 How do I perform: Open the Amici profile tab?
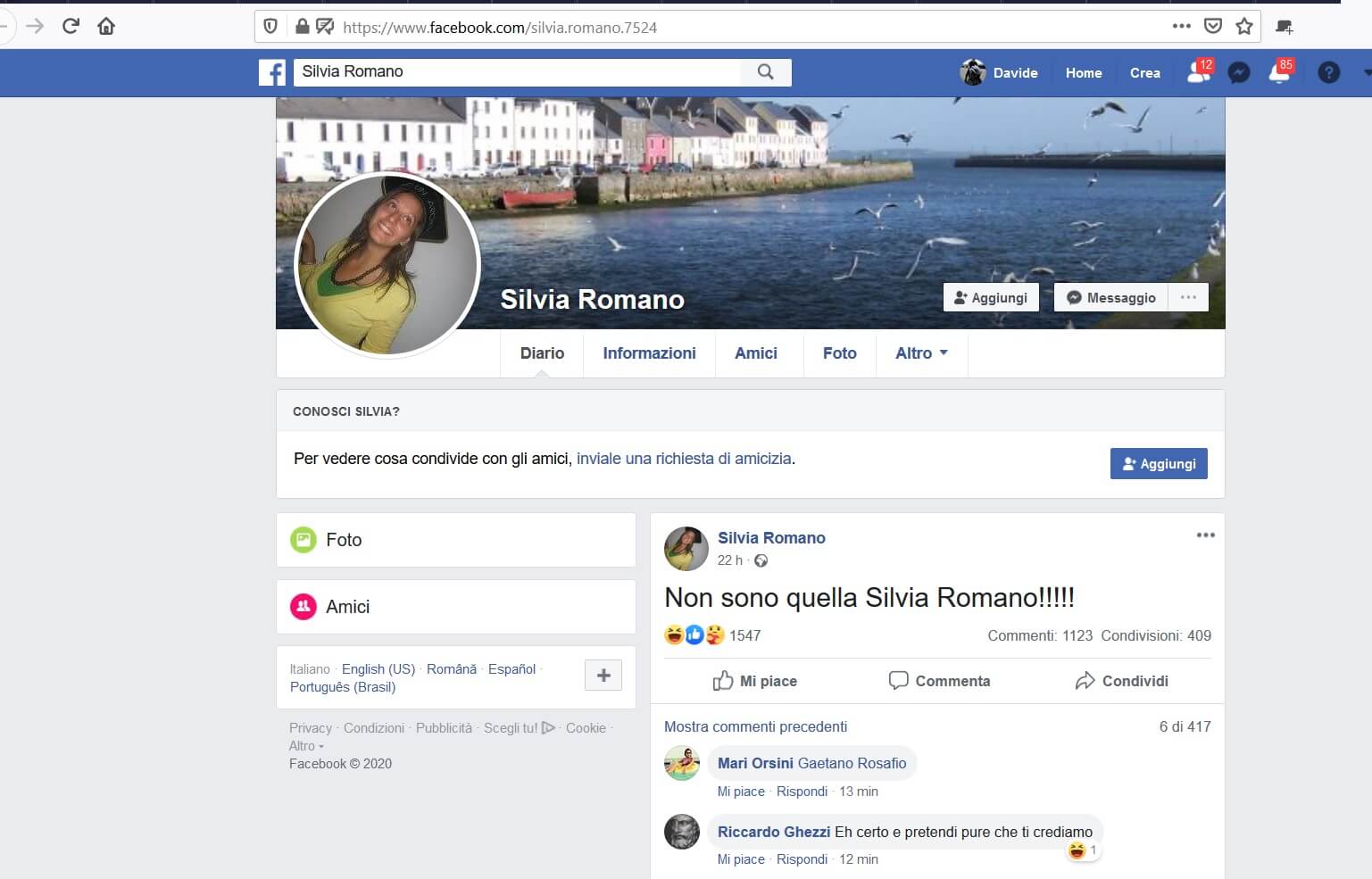(755, 353)
